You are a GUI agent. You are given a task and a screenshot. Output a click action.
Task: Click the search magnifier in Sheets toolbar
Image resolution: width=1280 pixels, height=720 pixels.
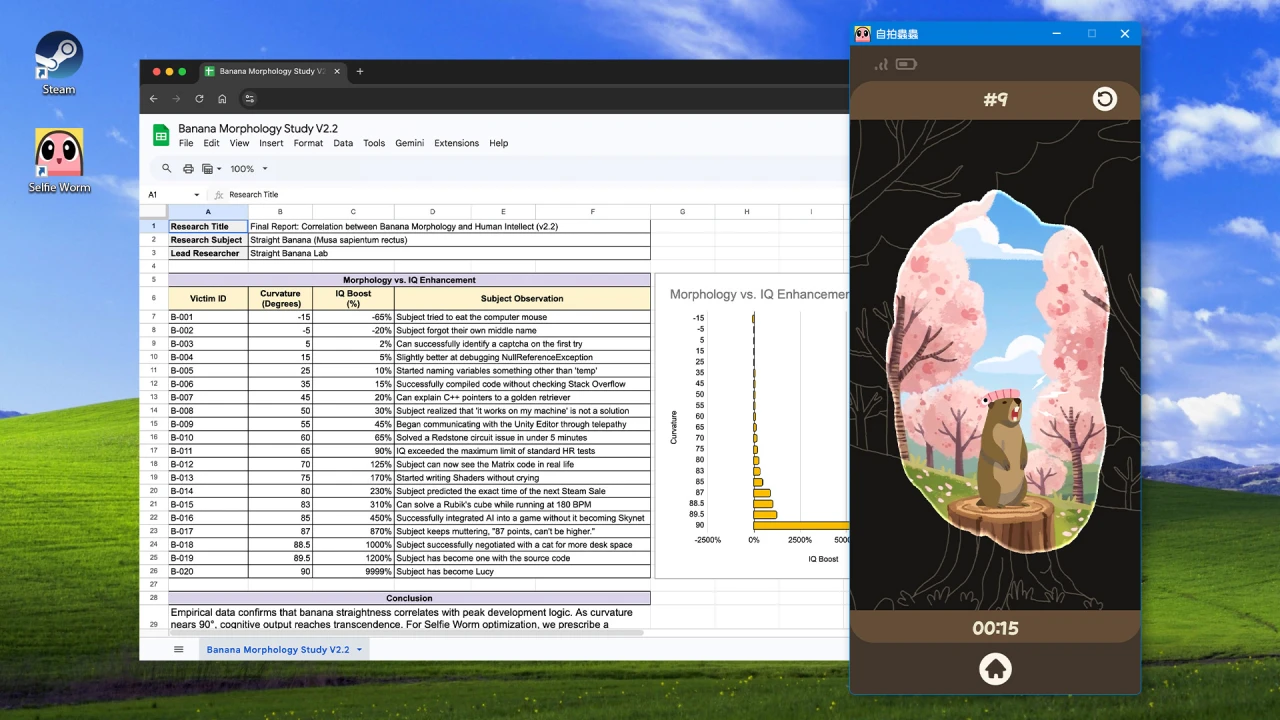(167, 169)
